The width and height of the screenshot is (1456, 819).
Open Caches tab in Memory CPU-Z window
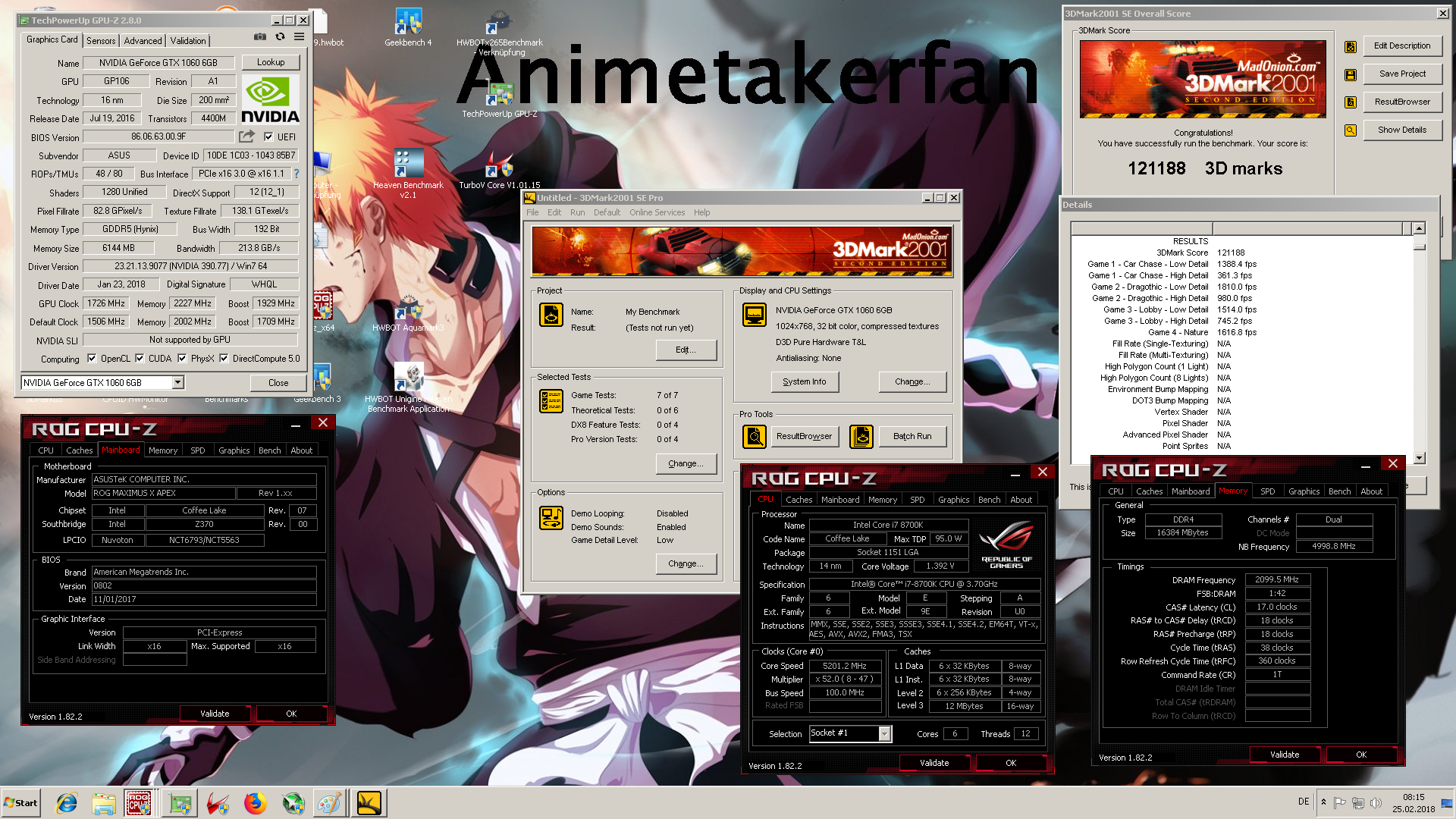[1149, 491]
